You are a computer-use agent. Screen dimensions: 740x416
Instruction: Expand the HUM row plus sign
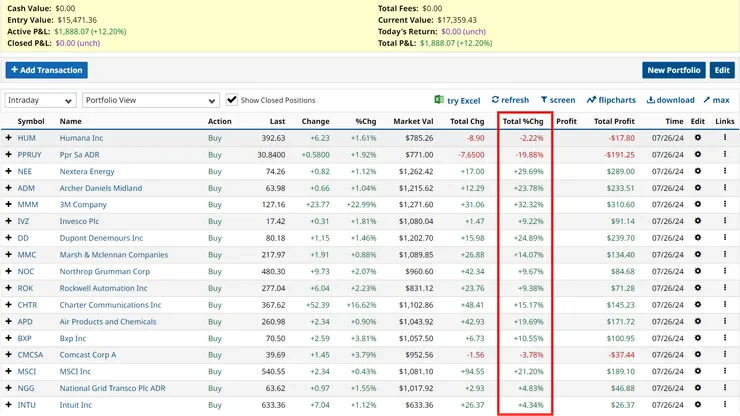click(x=9, y=138)
